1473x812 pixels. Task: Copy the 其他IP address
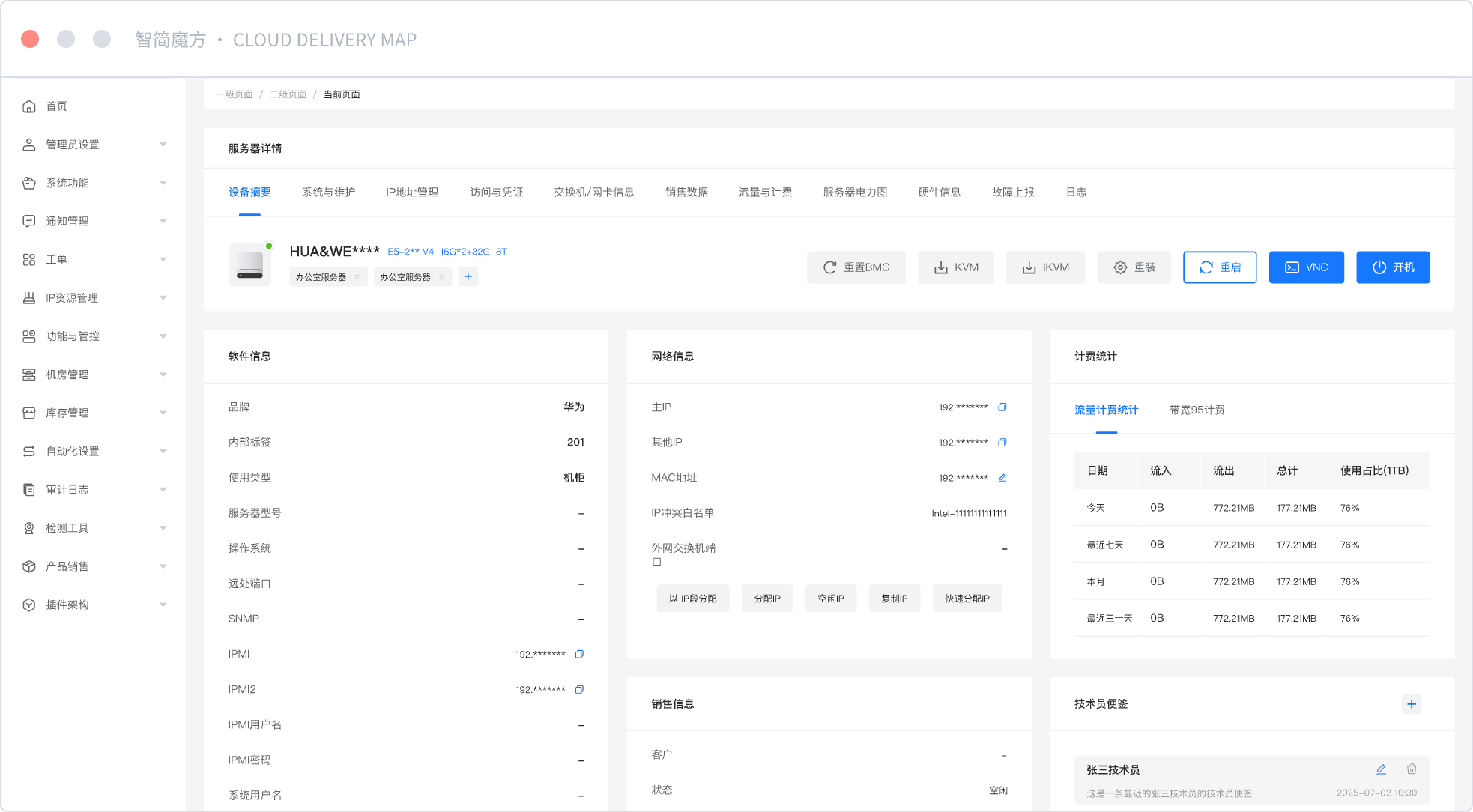pos(1002,443)
